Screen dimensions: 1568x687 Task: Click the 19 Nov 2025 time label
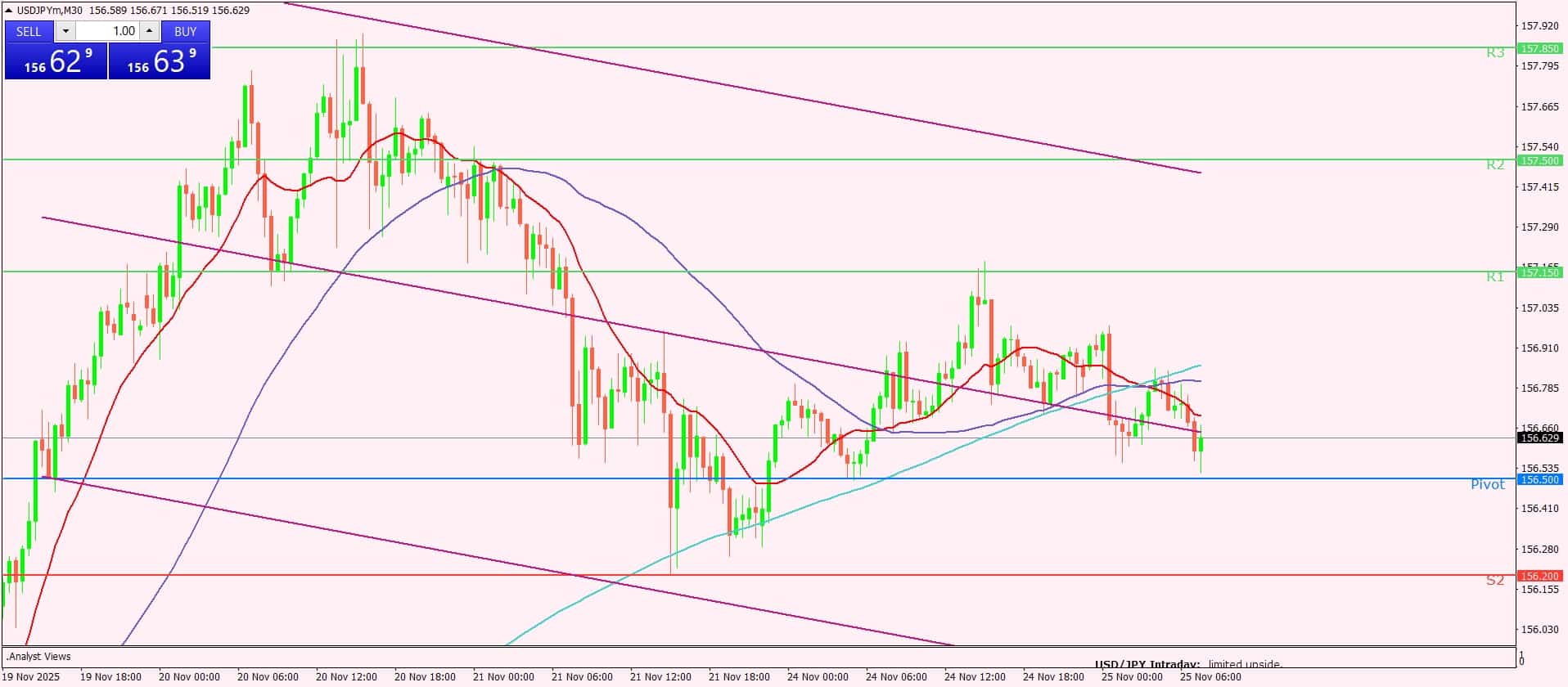tap(32, 677)
